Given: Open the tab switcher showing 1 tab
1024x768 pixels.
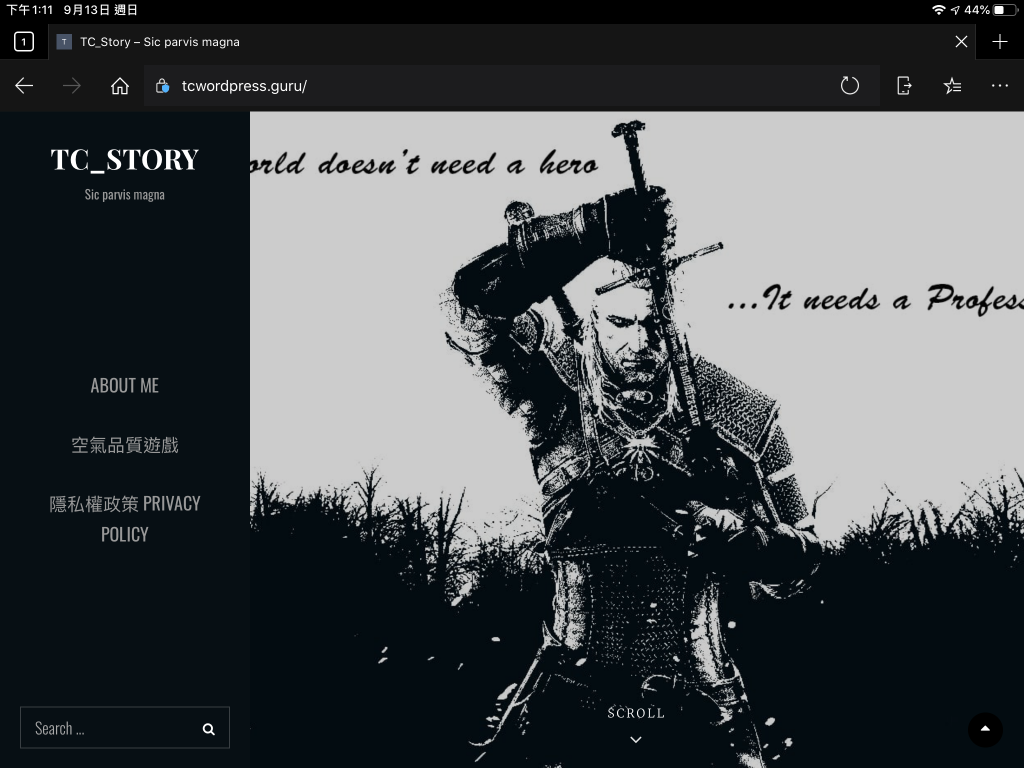Looking at the screenshot, I should 24,42.
